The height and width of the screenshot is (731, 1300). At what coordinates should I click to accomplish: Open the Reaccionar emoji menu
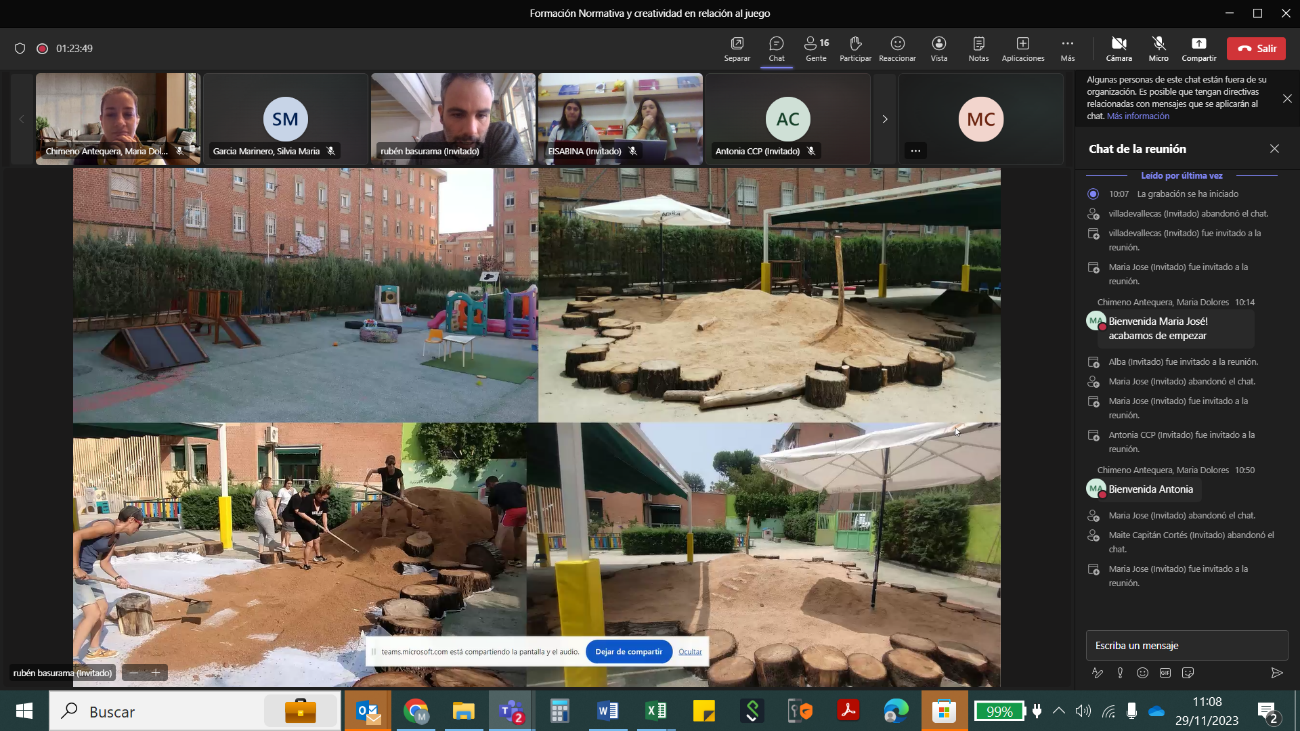point(897,48)
